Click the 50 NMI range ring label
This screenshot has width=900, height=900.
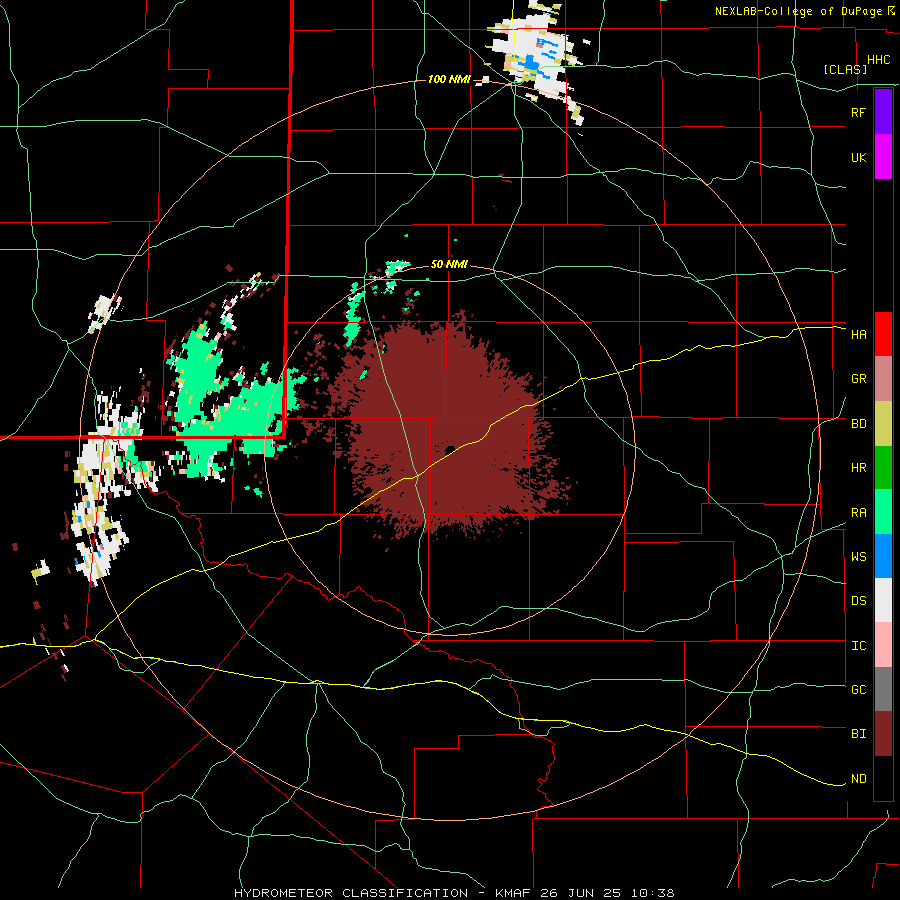point(449,264)
